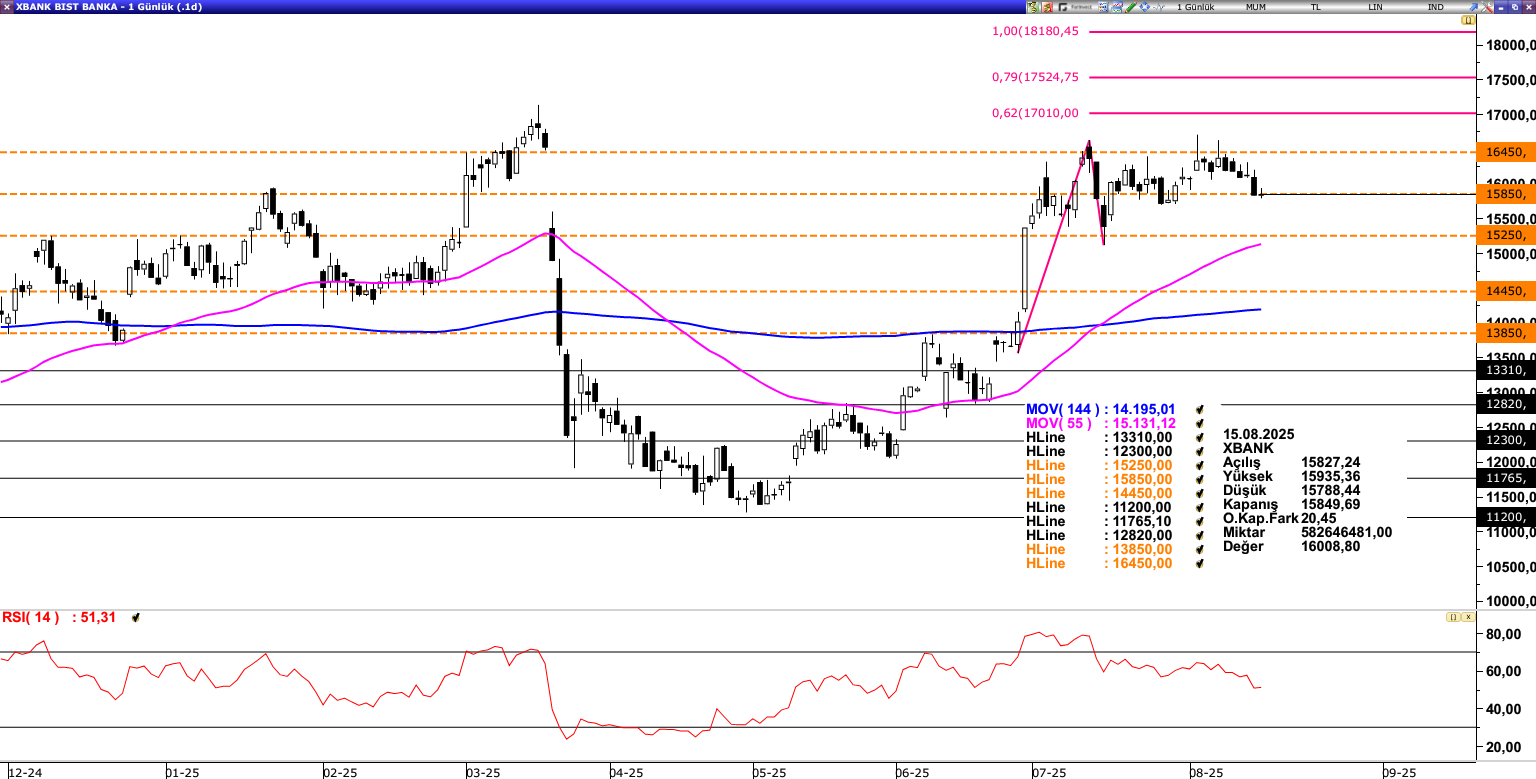
Task: Click yellow badge icon in RSI panel corner
Action: point(1453,617)
